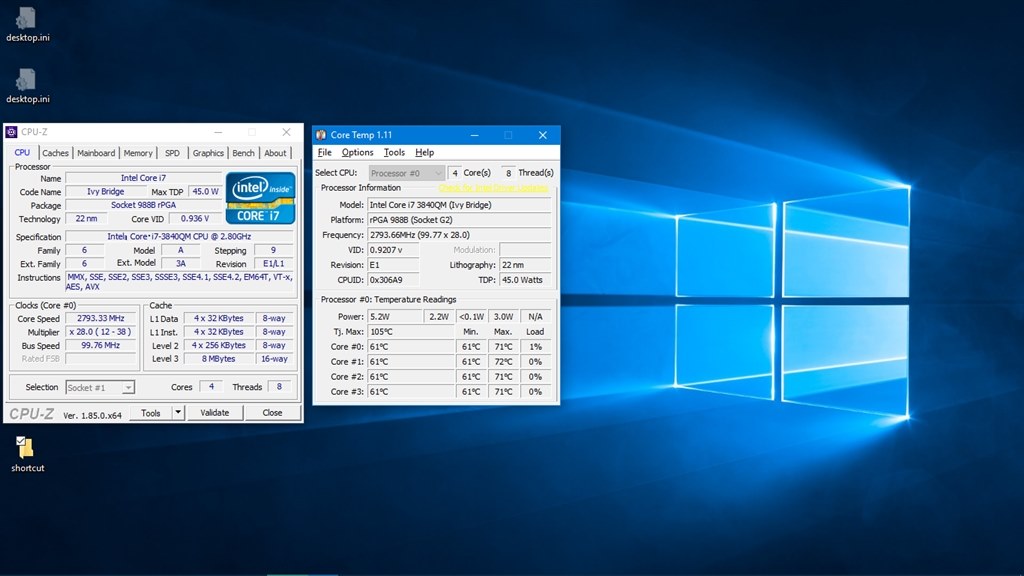The height and width of the screenshot is (576, 1024).
Task: Click the CPU-Z title bar icon
Action: coord(12,132)
